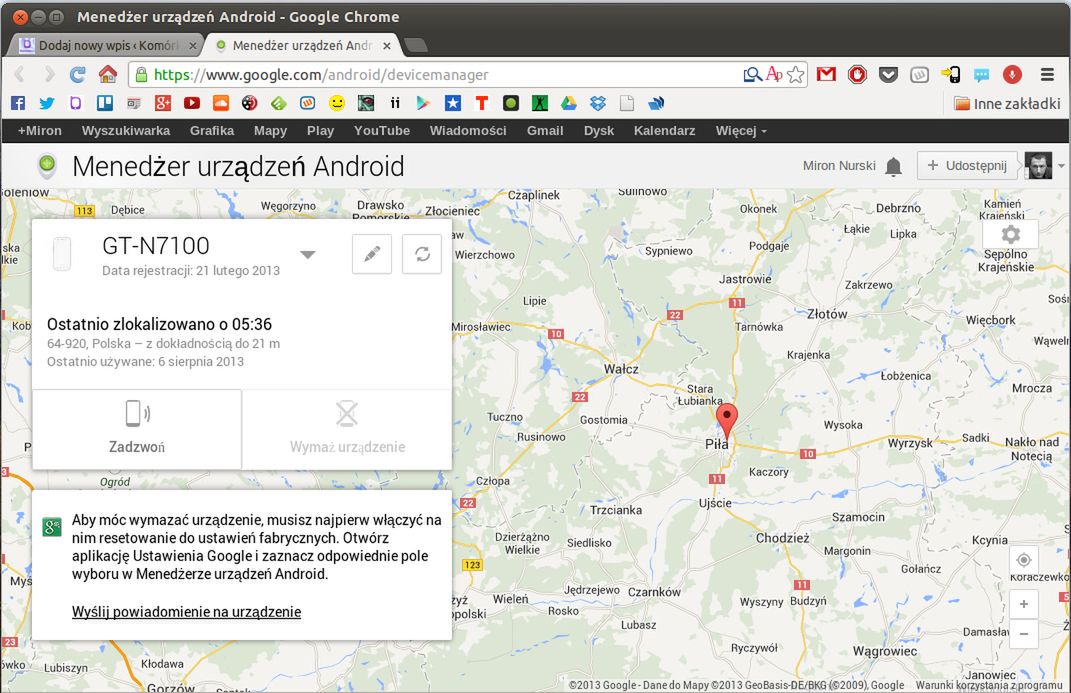
Task: Click the Wymaż urządzenie erase button
Action: (x=347, y=429)
